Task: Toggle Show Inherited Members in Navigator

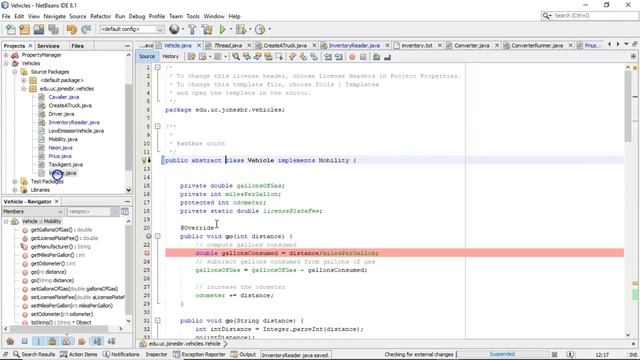Action: (x=10, y=341)
